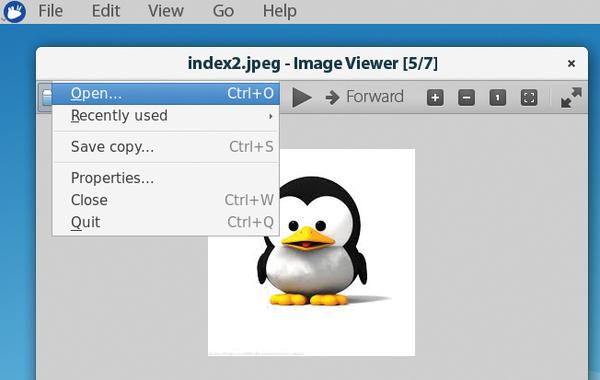This screenshot has height=380, width=600.
Task: Open the Edit menu
Action: 106,11
